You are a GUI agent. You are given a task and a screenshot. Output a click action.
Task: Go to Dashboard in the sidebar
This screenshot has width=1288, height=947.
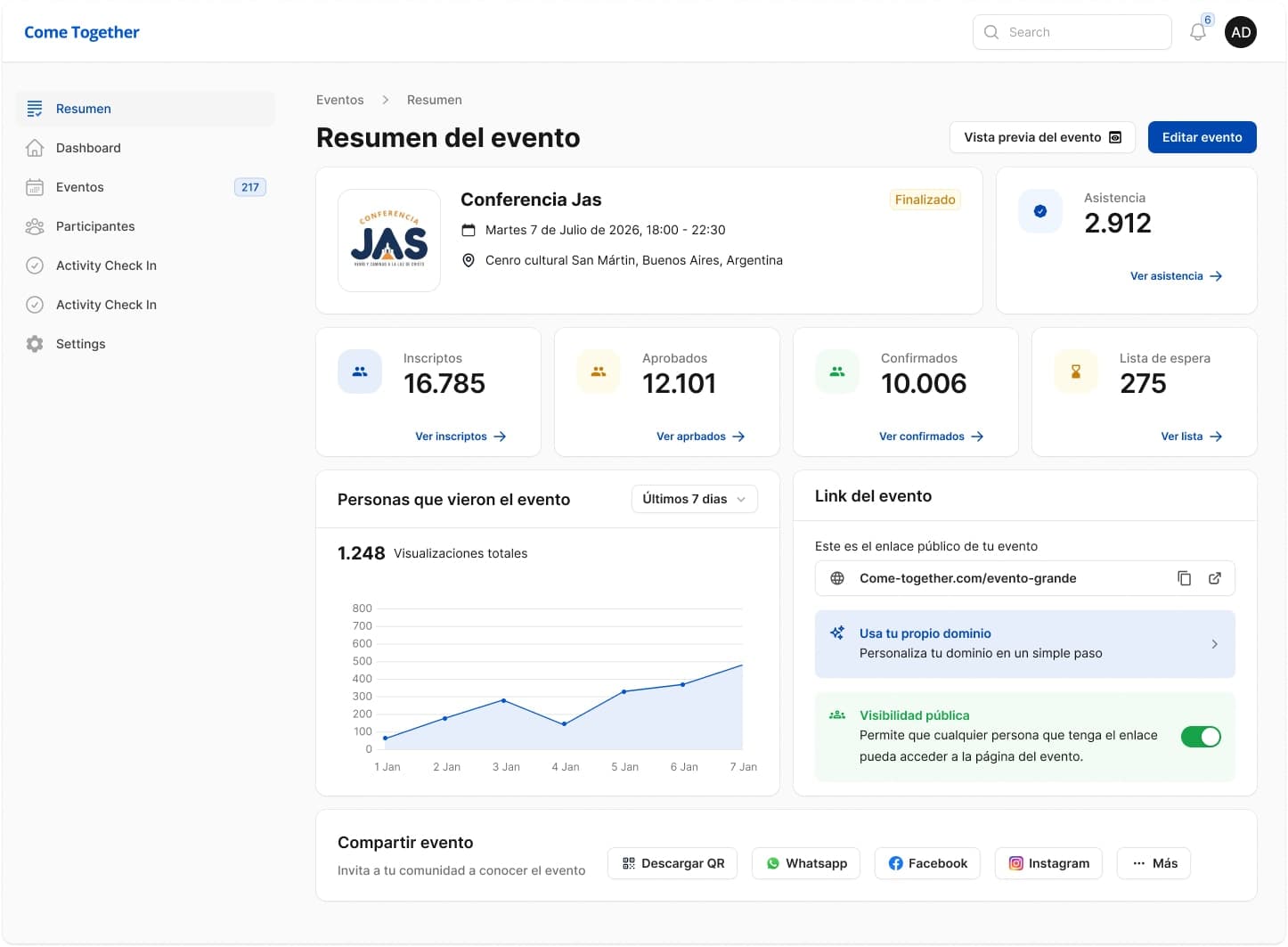pos(145,148)
